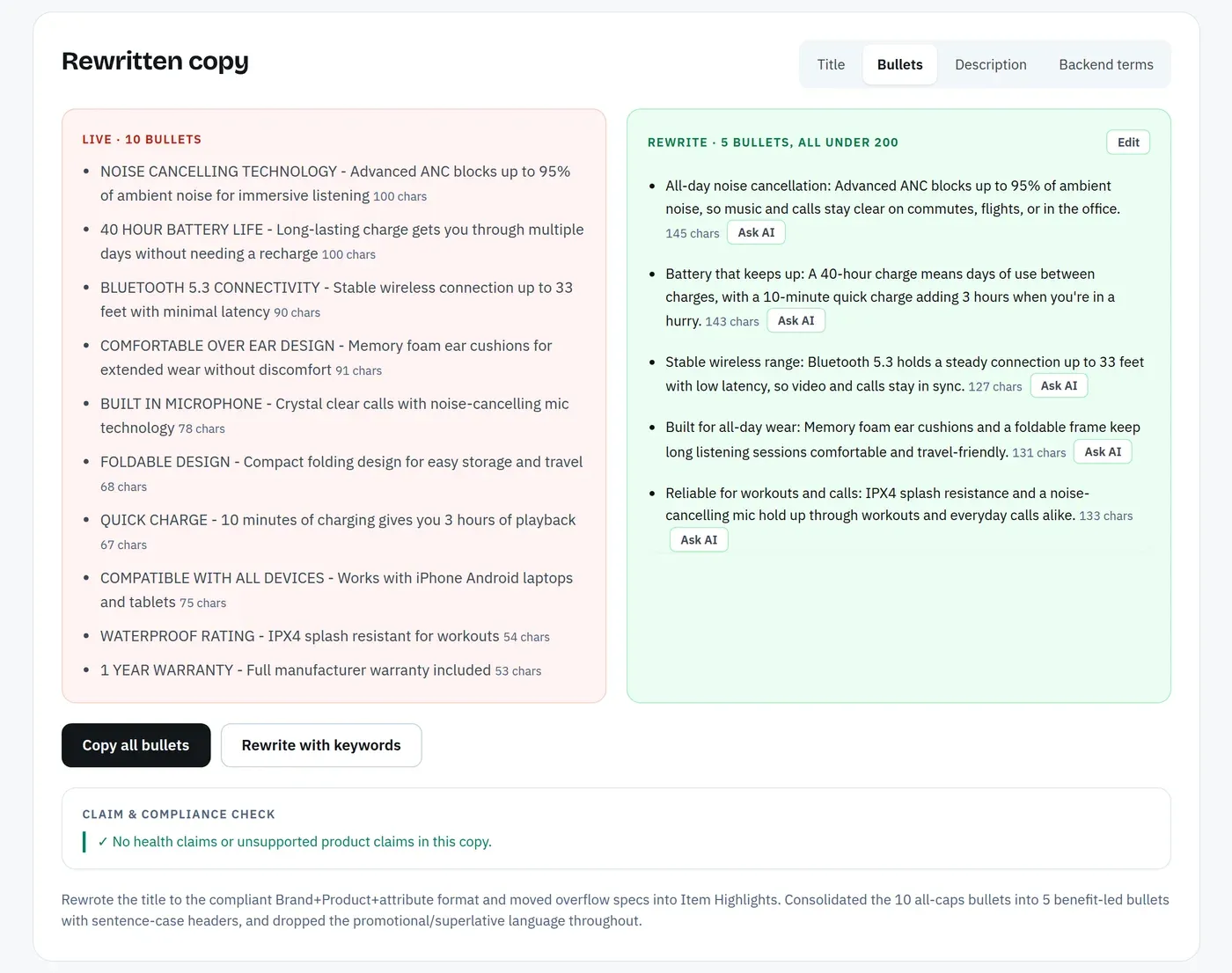Image resolution: width=1232 pixels, height=973 pixels.
Task: Ask AI about the noise cancellation bullet
Action: point(756,232)
